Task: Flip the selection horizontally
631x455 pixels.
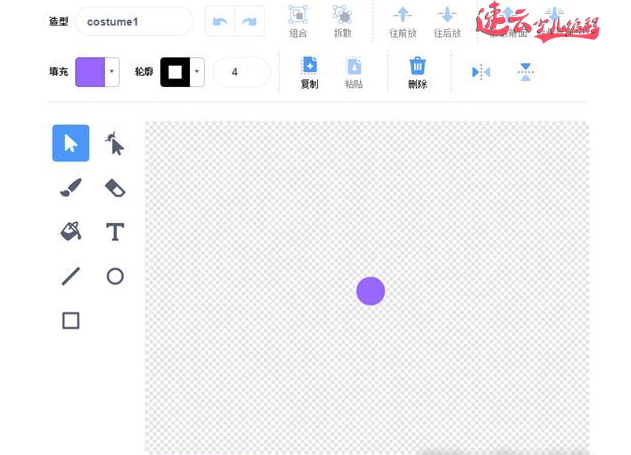Action: coord(481,72)
